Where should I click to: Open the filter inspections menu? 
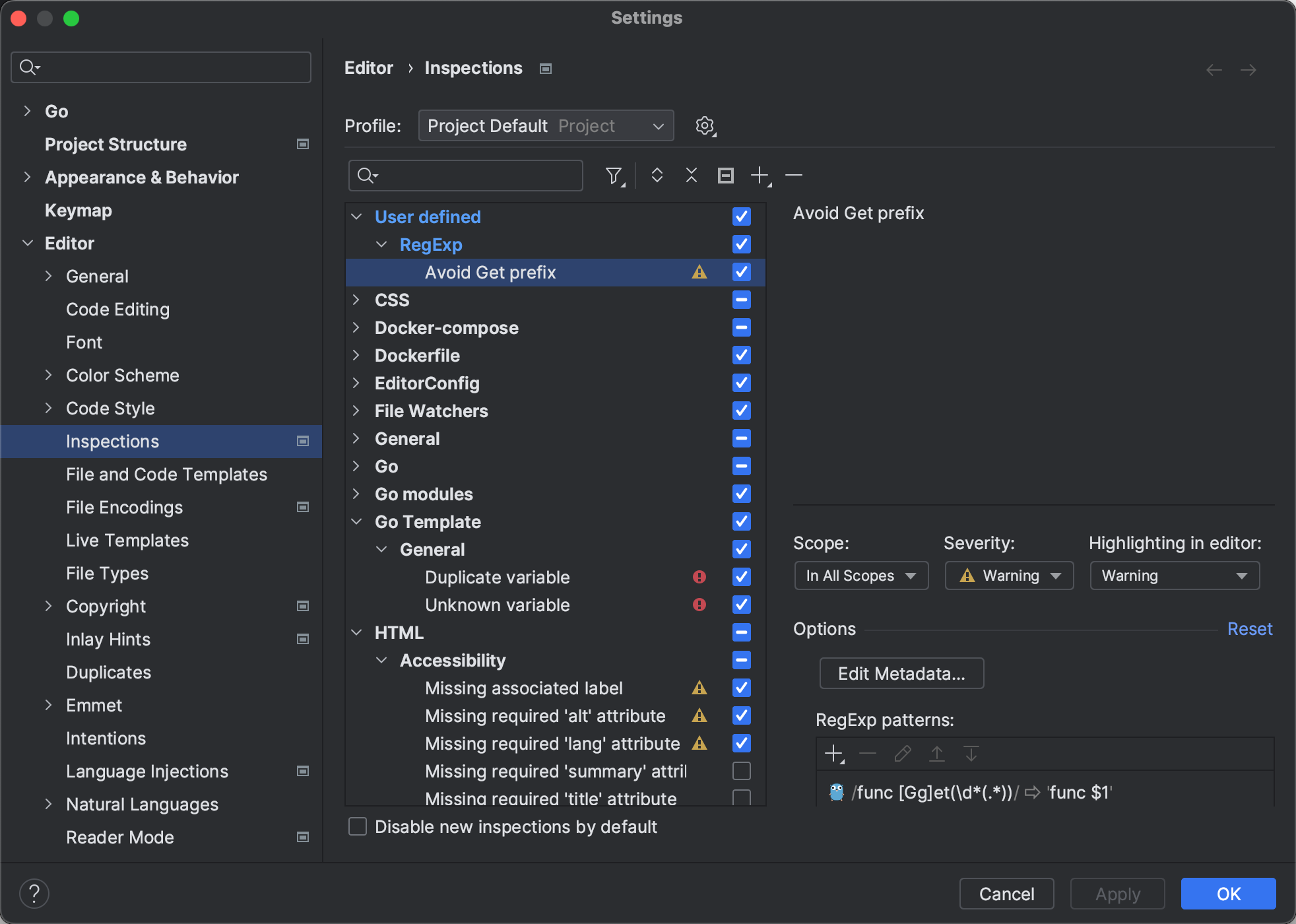[613, 176]
